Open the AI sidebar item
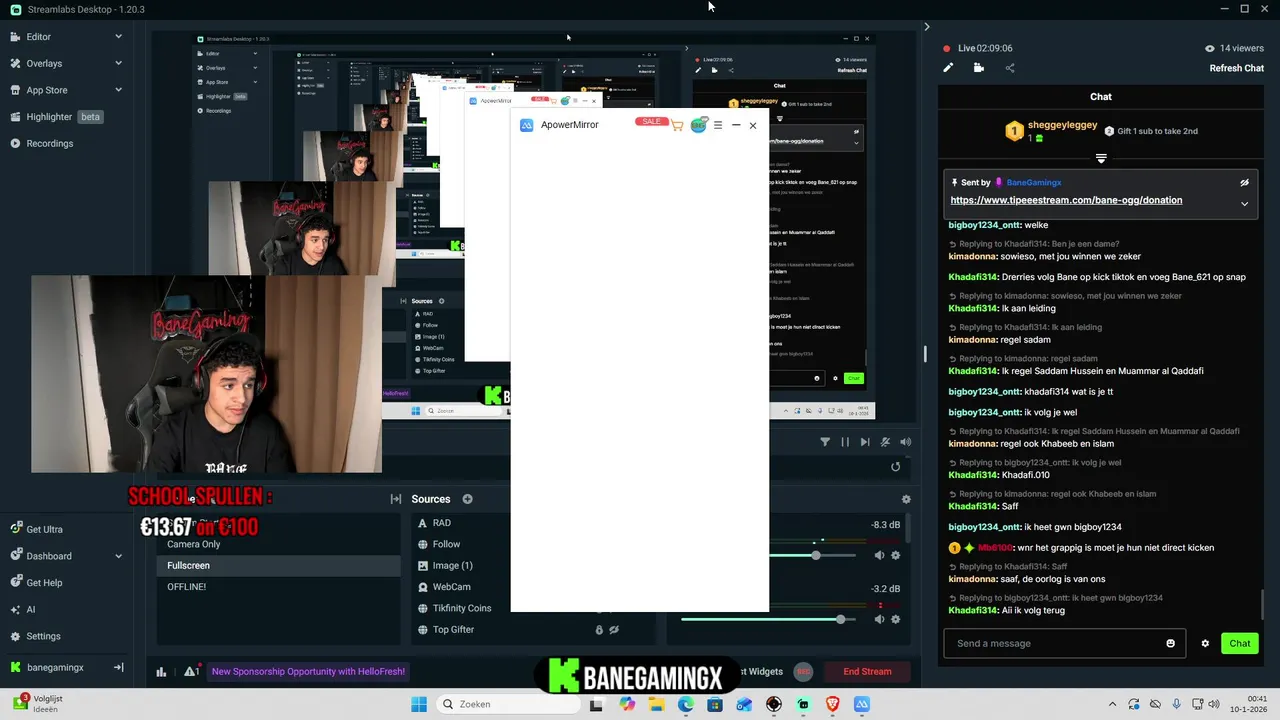Screen dimensions: 1280x720 (x=30, y=609)
